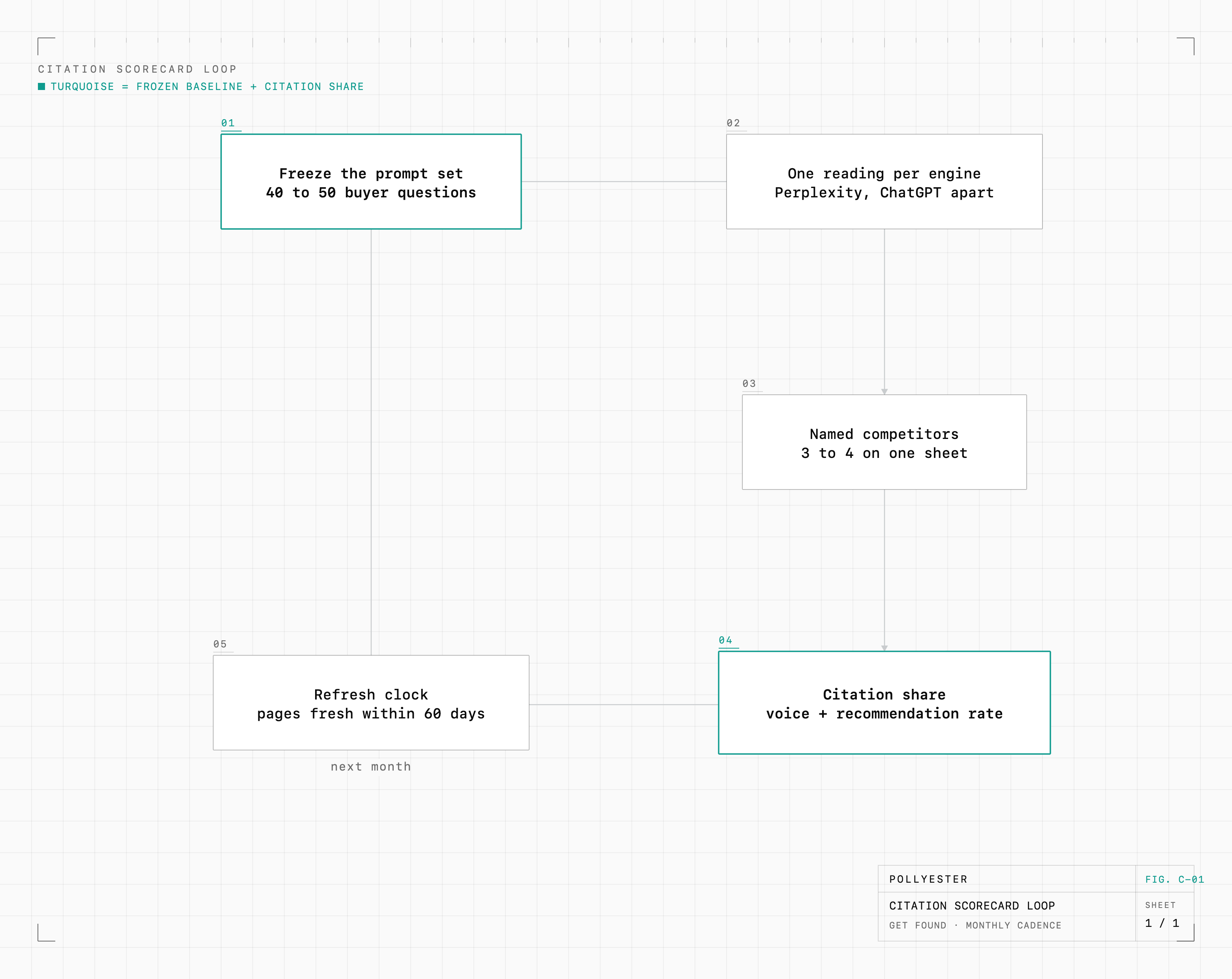Click the 'CITATION SCORECARD LOOP' header title
The height and width of the screenshot is (979, 1232).
click(x=137, y=69)
